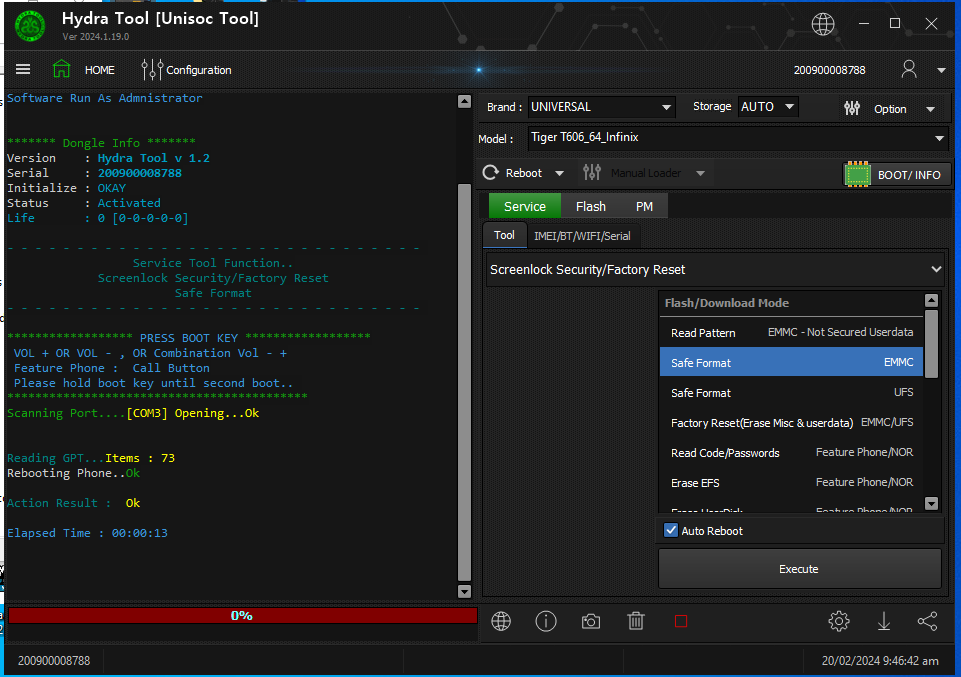Click the log panel scroll up arrow

465,102
